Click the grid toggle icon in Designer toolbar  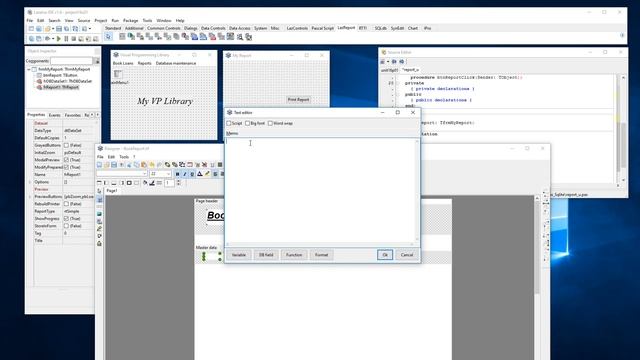(x=220, y=164)
